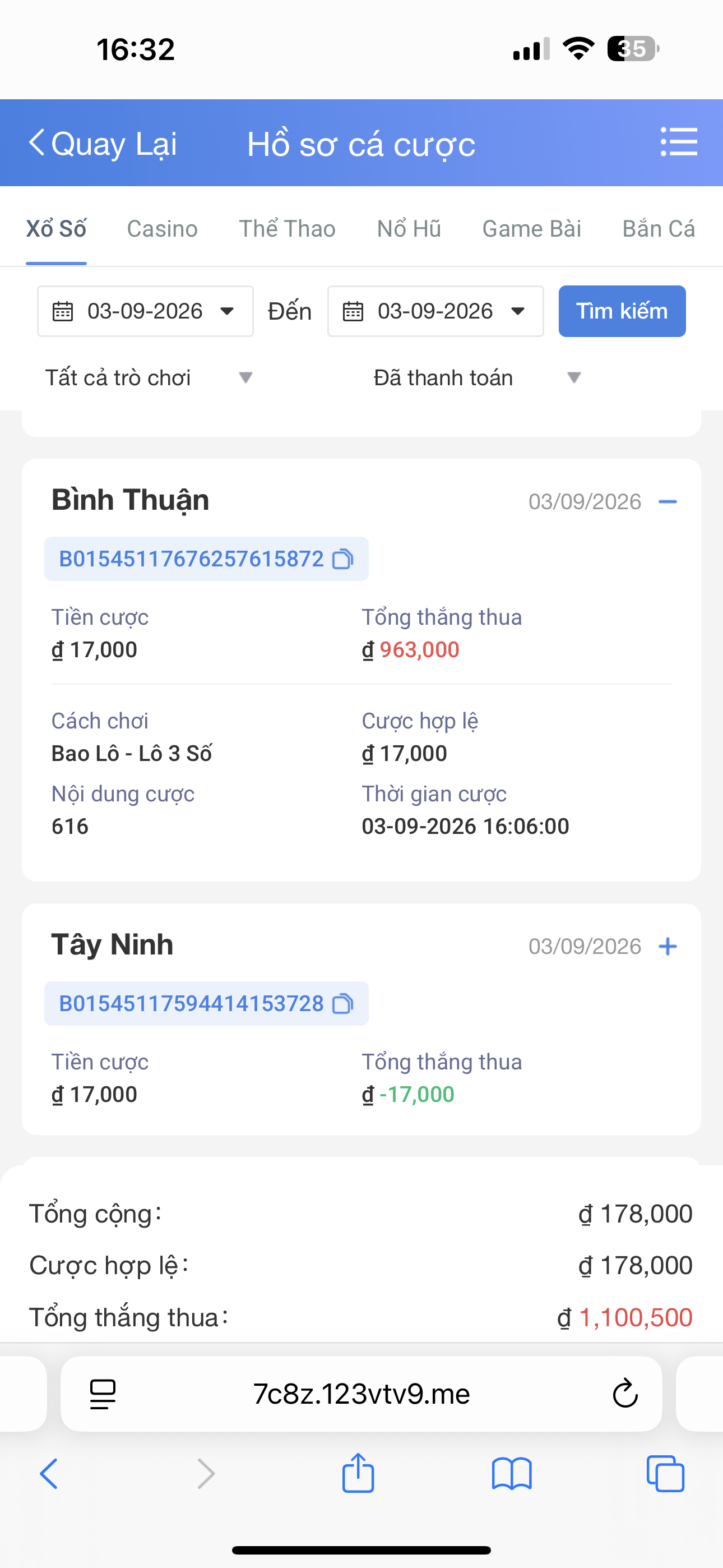Open Safari page settings reader icon
Image resolution: width=723 pixels, height=1568 pixels.
point(103,1394)
